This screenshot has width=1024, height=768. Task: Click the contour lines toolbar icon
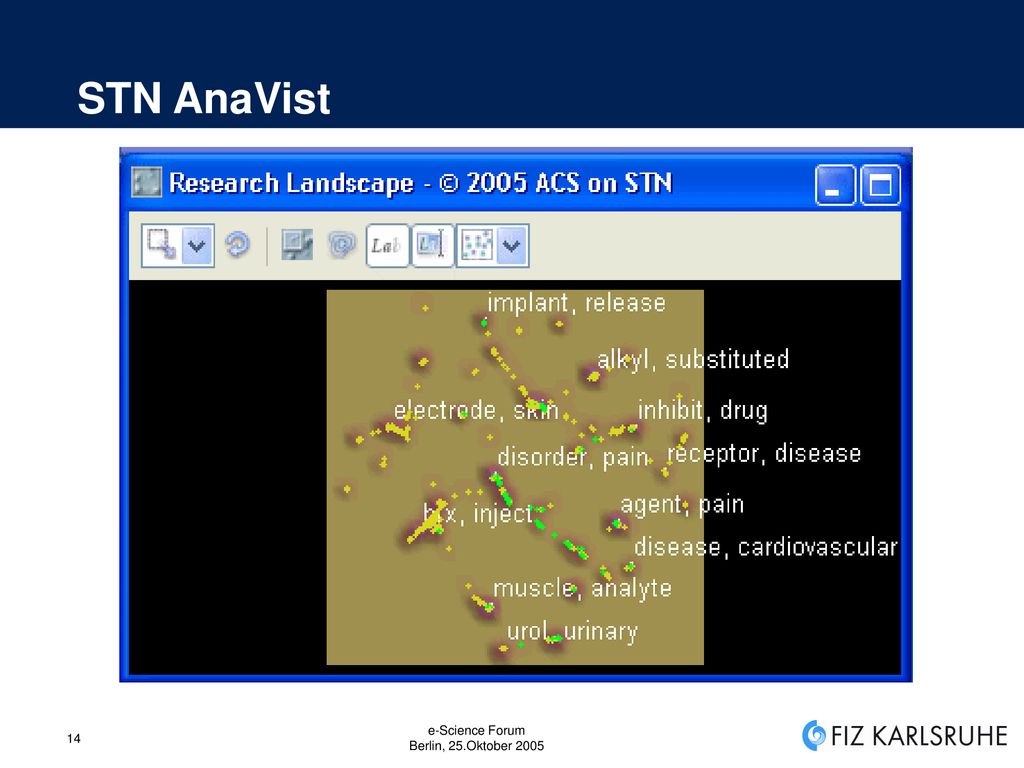point(341,245)
